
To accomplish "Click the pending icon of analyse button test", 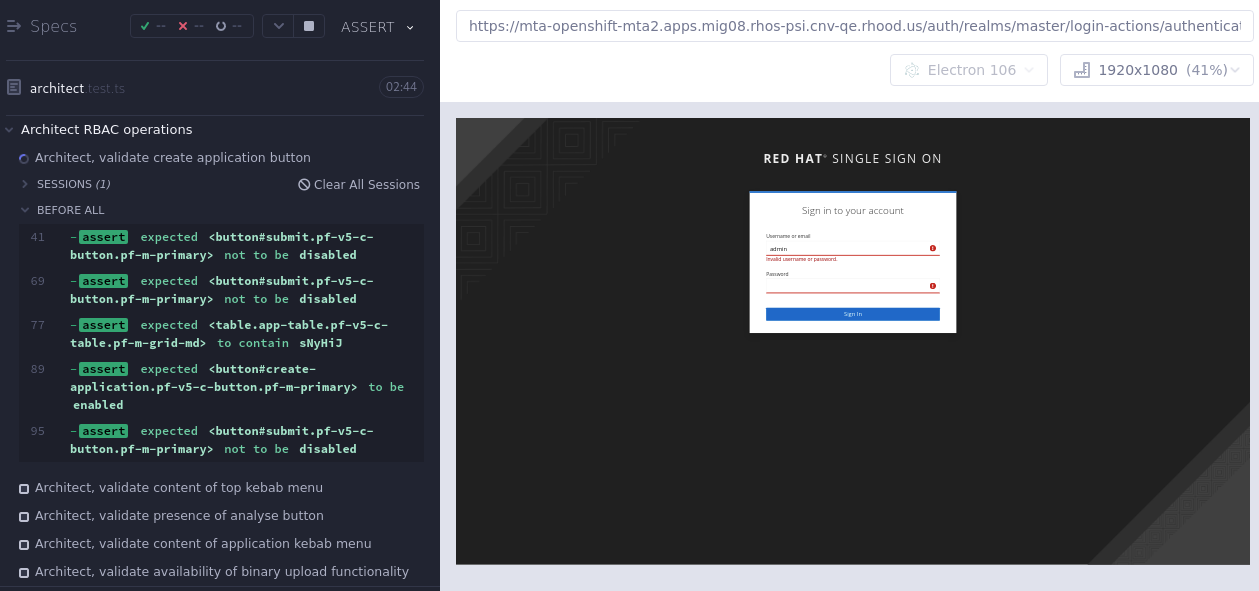I will tap(24, 517).
